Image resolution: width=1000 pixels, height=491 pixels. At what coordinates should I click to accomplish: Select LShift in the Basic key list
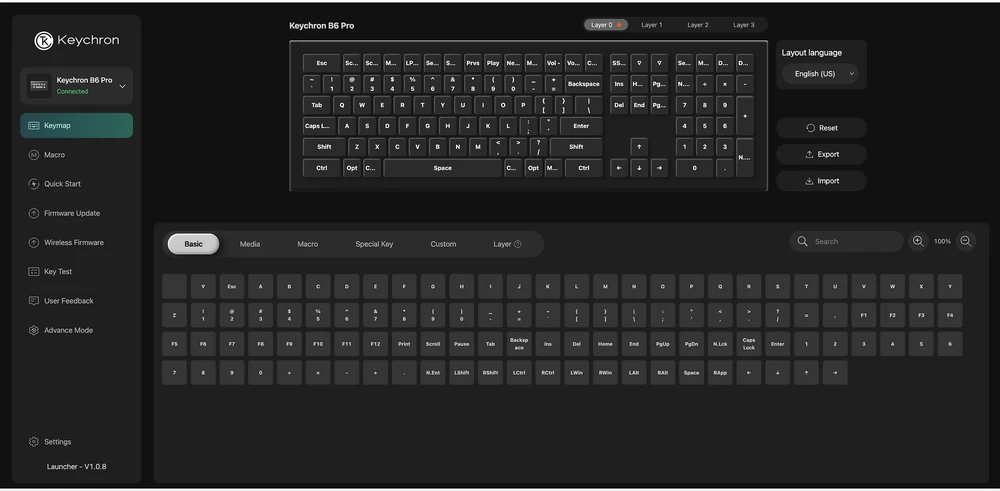coord(462,372)
